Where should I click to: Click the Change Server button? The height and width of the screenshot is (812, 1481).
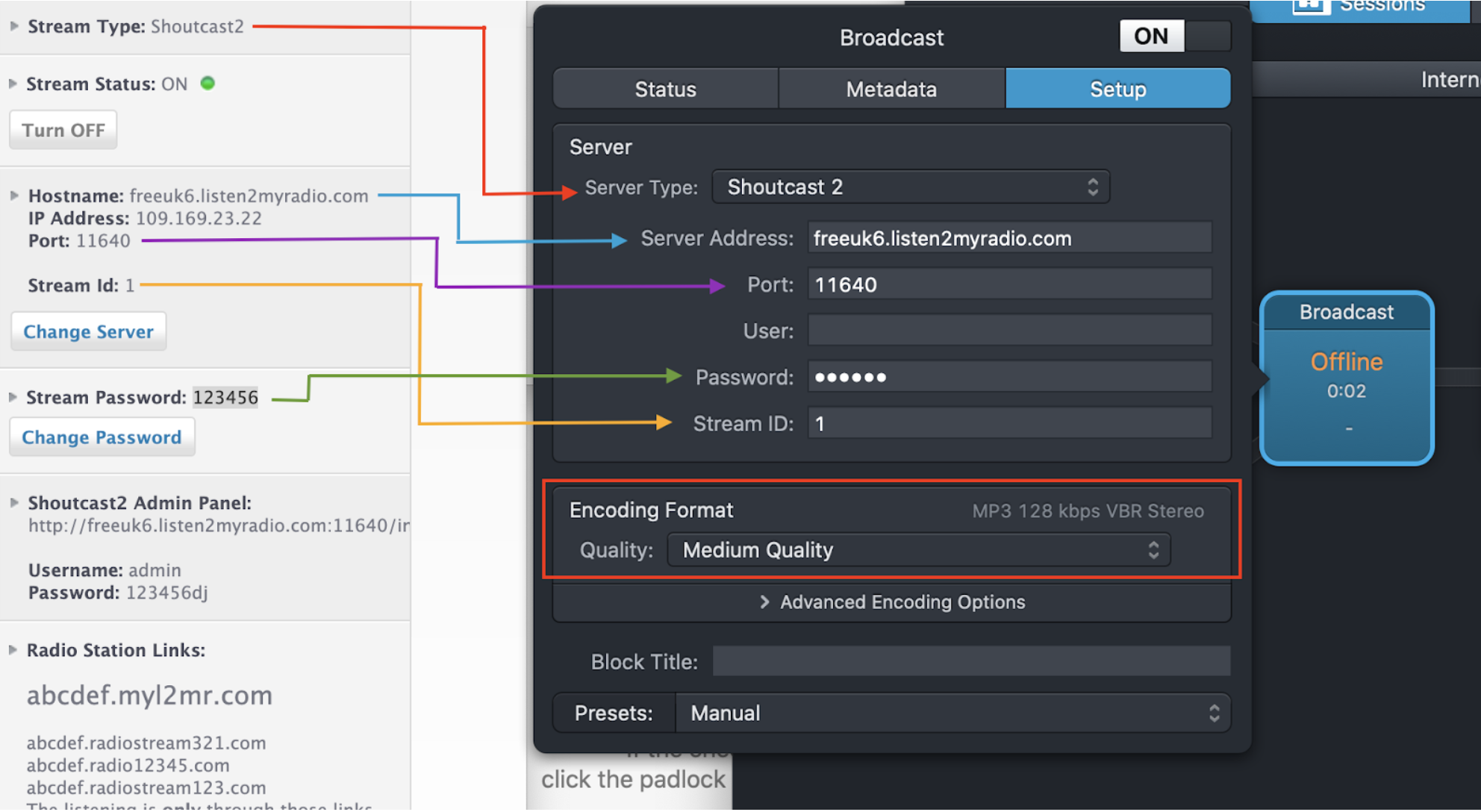[88, 331]
